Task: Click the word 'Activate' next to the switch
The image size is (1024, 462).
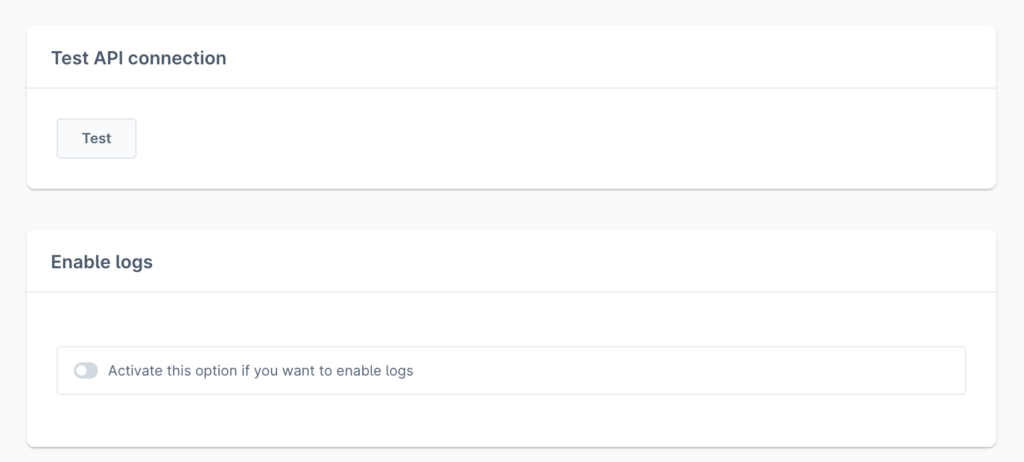Action: [136, 371]
